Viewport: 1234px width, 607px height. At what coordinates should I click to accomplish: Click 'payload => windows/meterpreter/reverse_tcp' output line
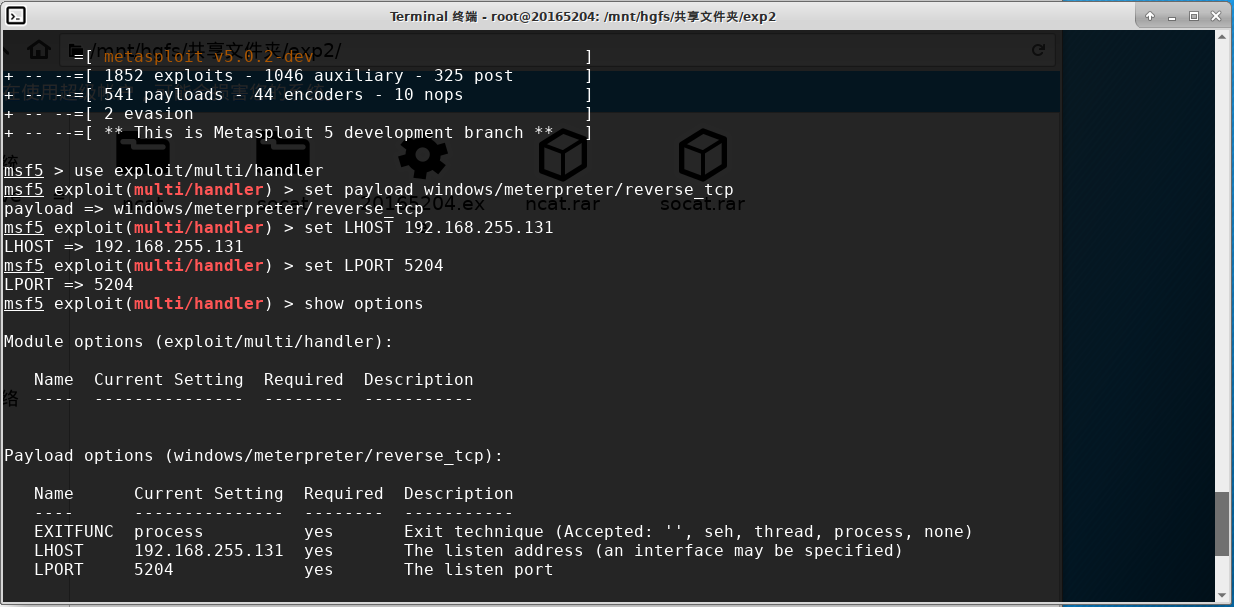pyautogui.click(x=213, y=208)
